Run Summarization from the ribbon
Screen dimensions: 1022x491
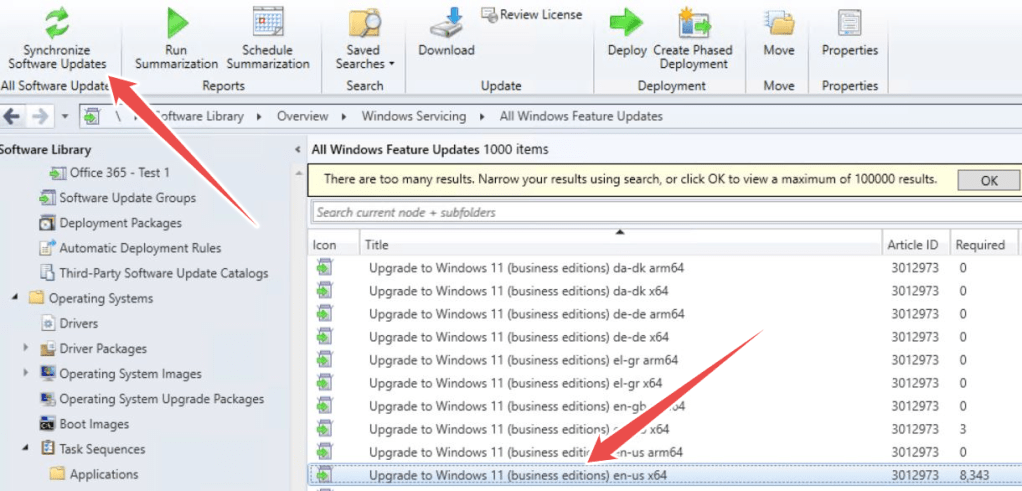(177, 23)
